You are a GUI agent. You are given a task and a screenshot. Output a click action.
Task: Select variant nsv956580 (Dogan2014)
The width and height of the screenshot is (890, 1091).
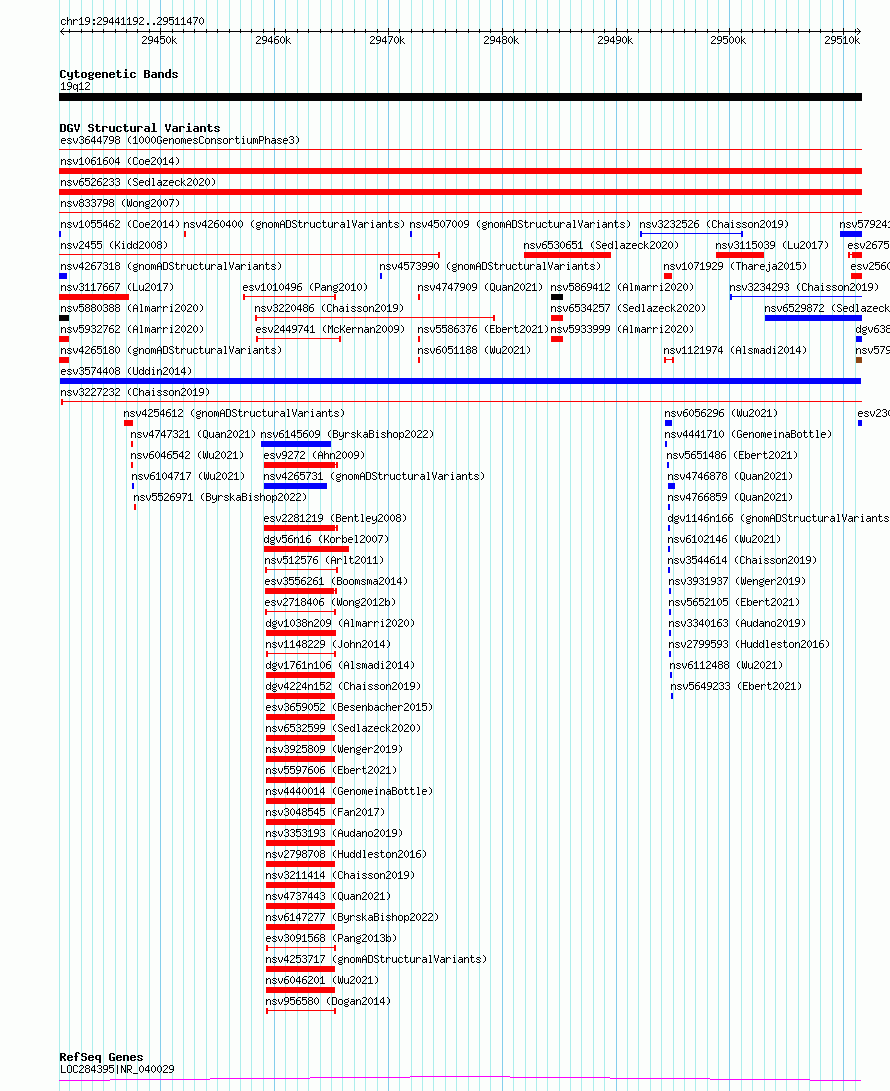[x=328, y=1001]
